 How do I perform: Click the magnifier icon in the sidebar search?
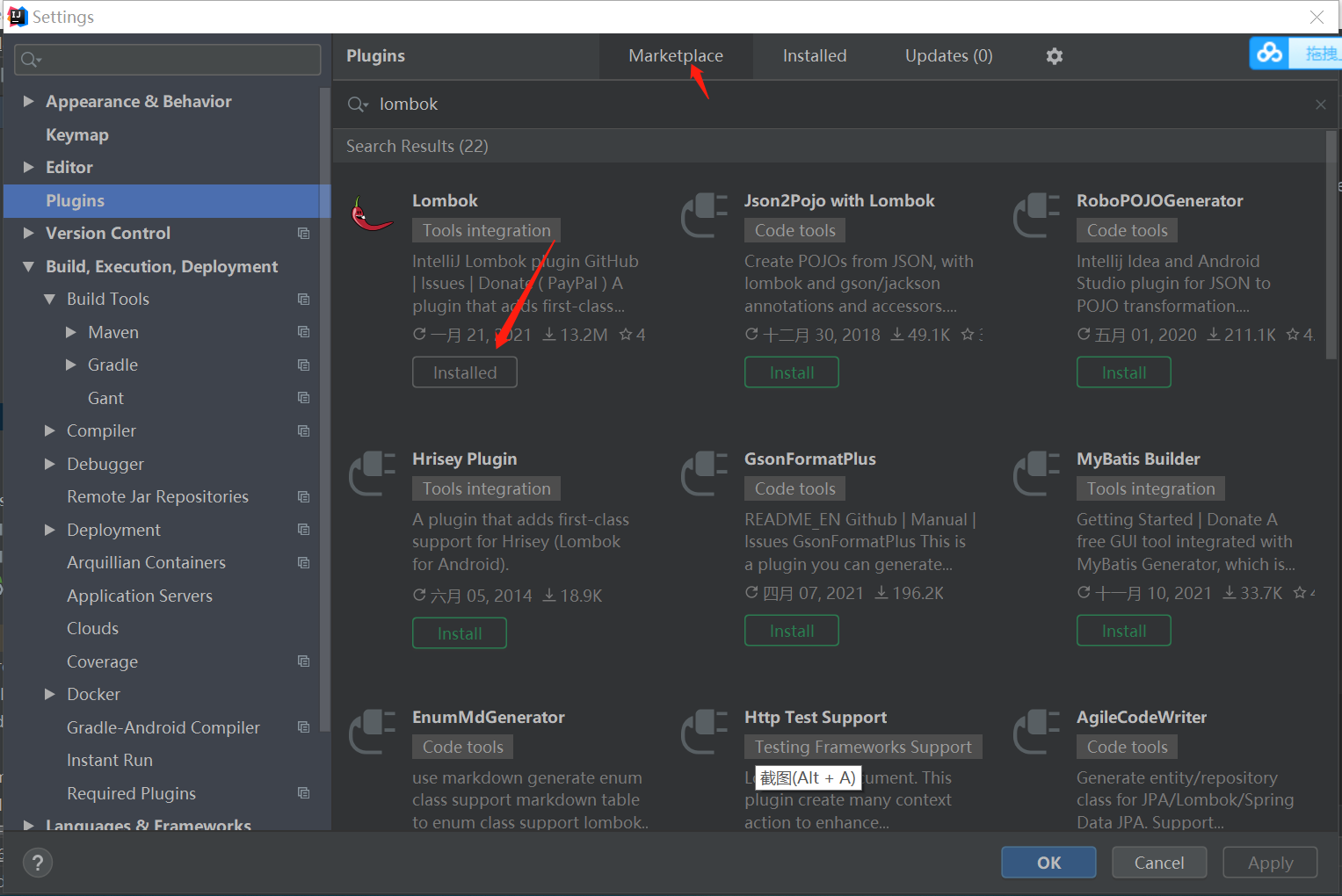click(x=29, y=59)
